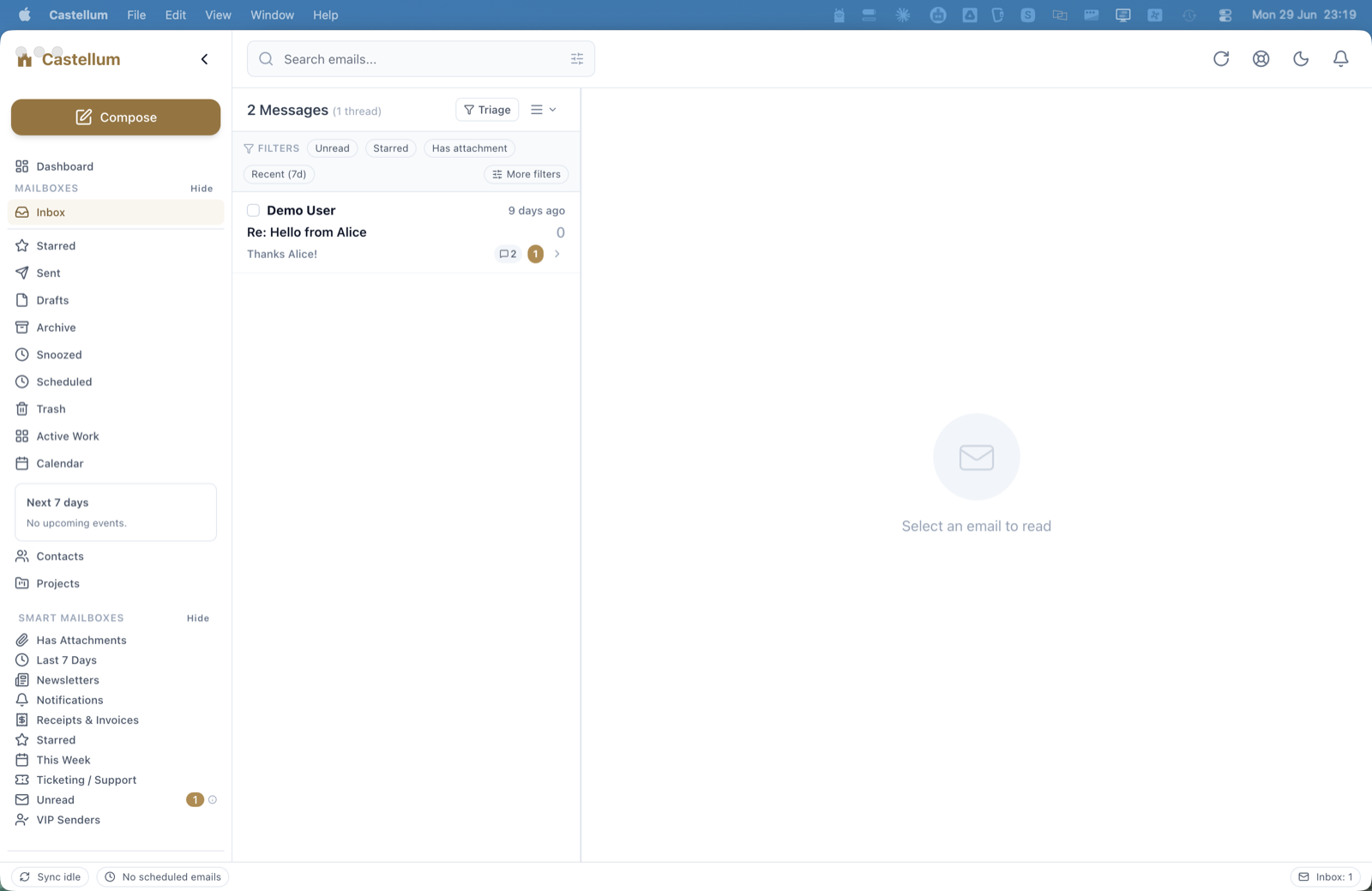The image size is (1372, 891).
Task: Open the Help menu
Action: pyautogui.click(x=326, y=15)
